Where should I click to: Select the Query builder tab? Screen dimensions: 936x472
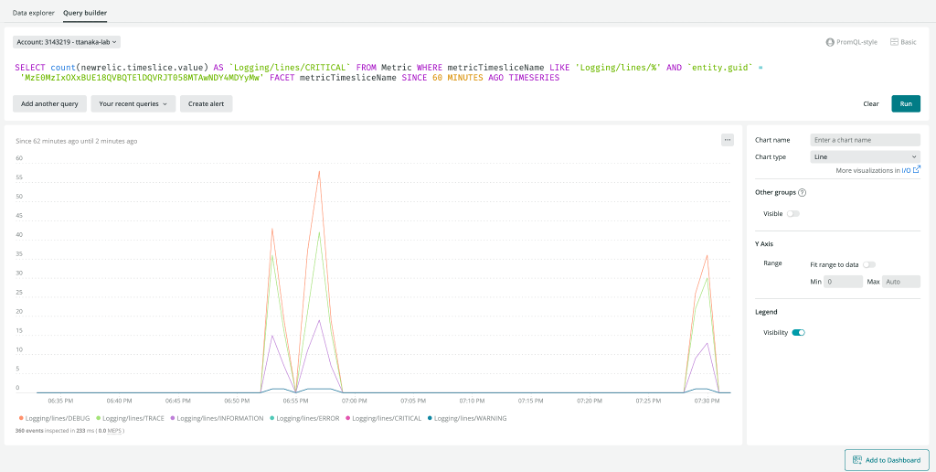coord(85,13)
